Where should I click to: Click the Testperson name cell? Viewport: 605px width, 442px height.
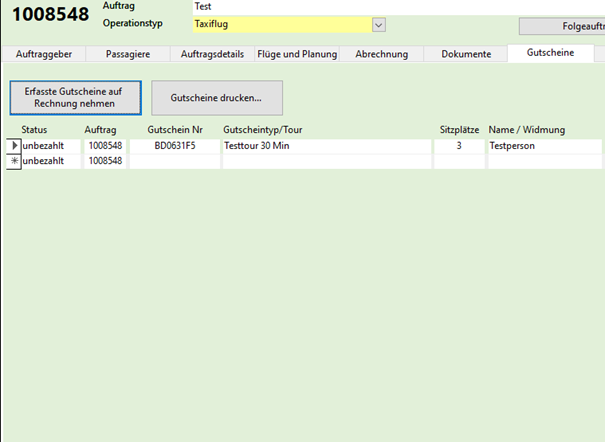543,146
